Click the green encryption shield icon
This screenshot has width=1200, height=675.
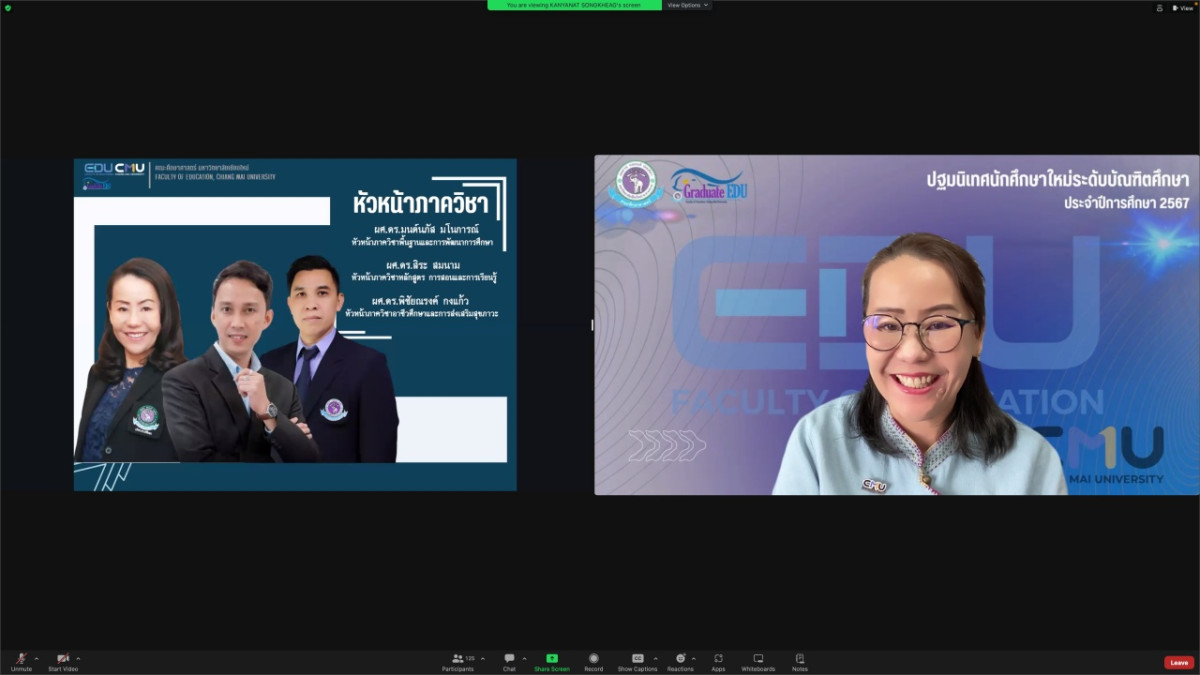(x=8, y=8)
